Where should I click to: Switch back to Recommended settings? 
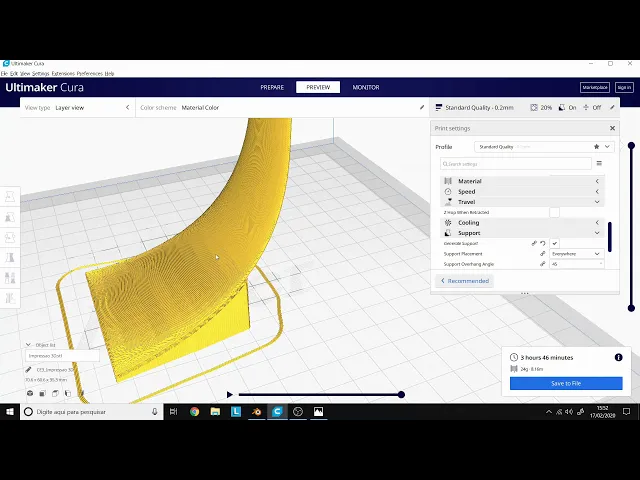coord(464,281)
